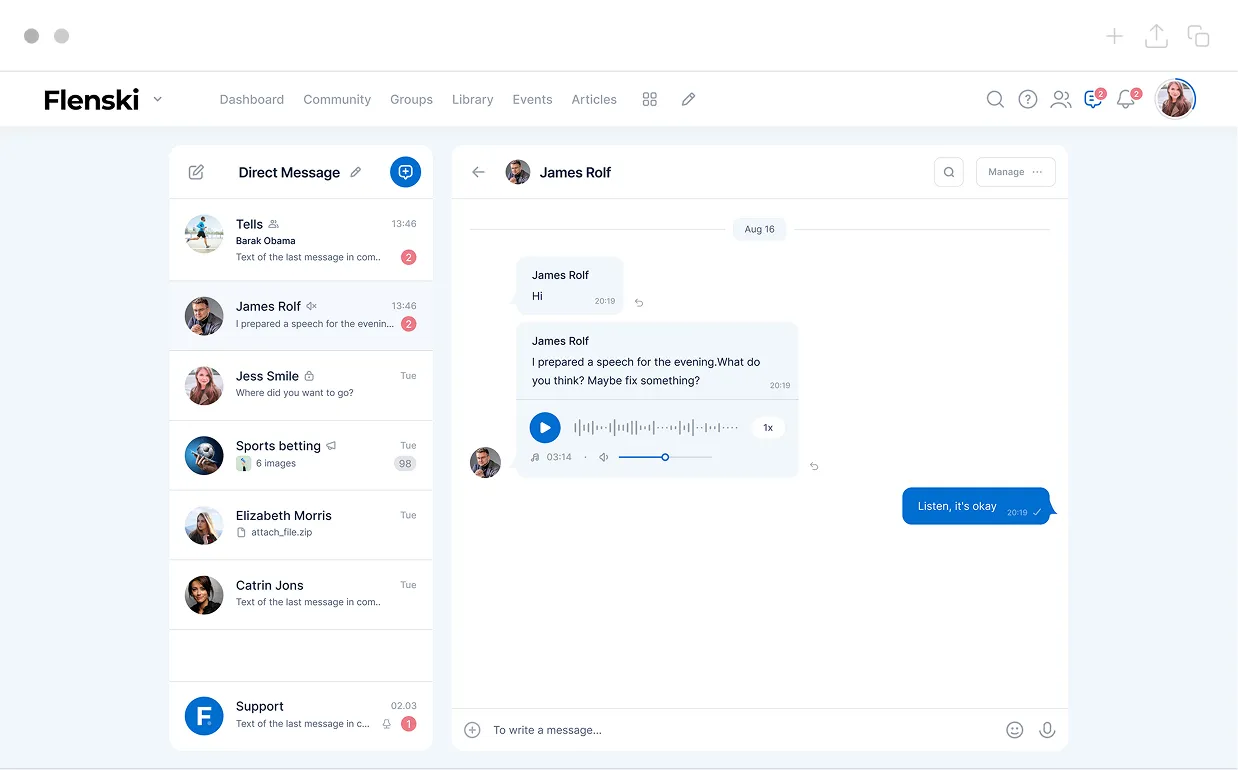Open the user profile avatar menu

pyautogui.click(x=1175, y=99)
